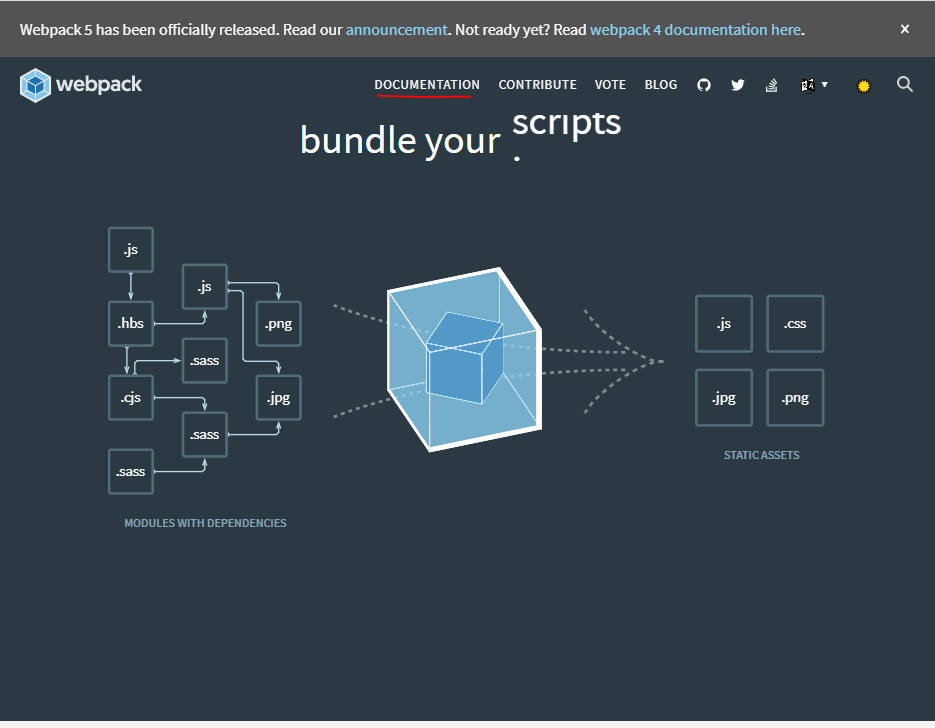Open the DOCUMENTATION nav item

pos(427,85)
